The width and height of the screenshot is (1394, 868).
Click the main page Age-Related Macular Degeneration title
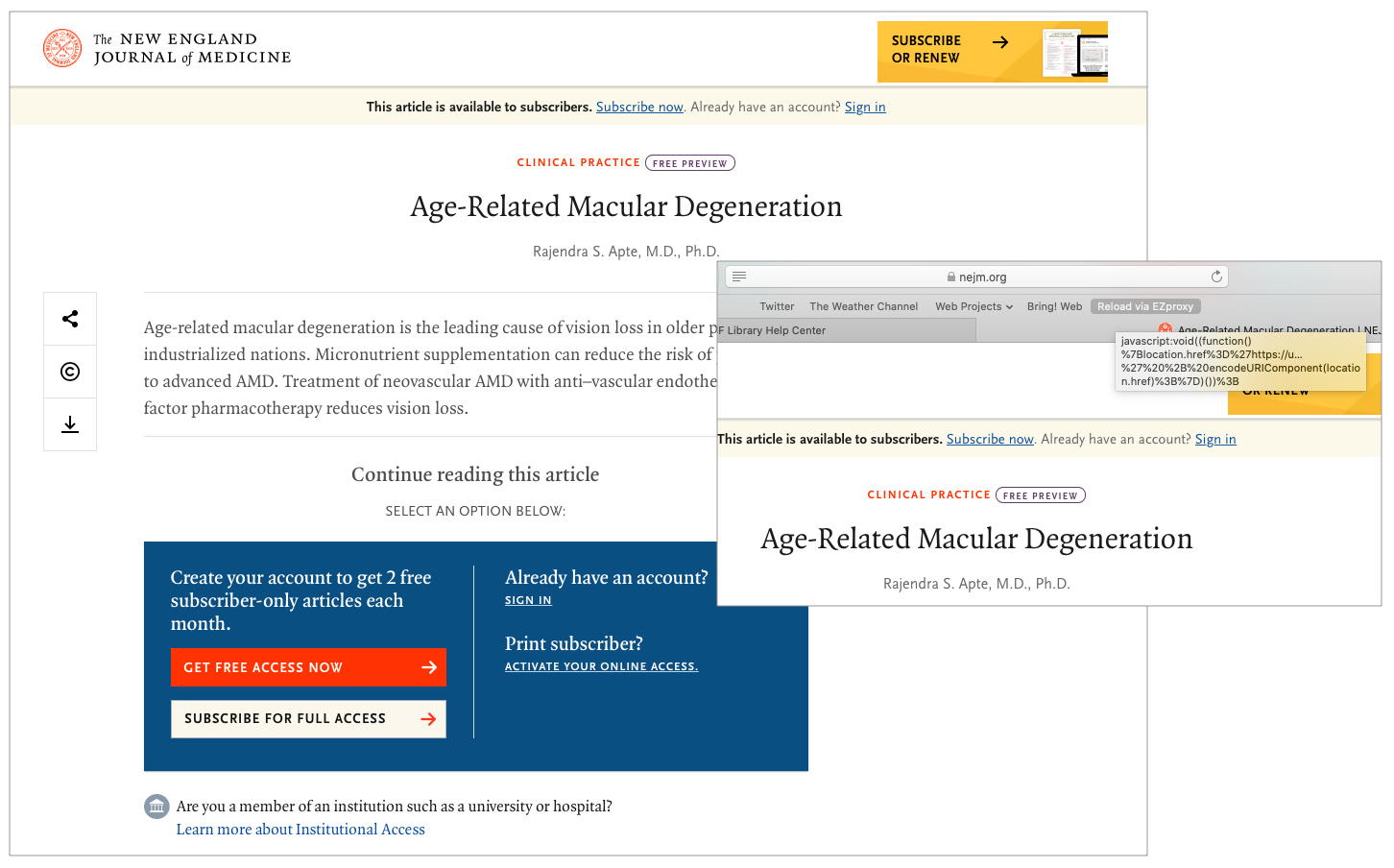(626, 206)
